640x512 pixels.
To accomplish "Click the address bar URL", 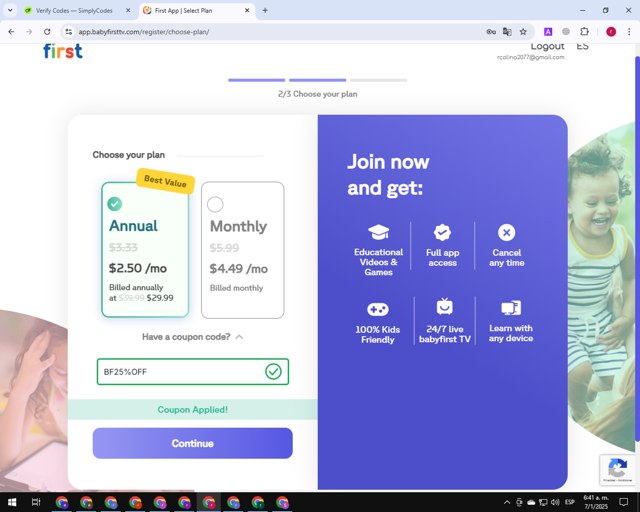I will pyautogui.click(x=144, y=32).
